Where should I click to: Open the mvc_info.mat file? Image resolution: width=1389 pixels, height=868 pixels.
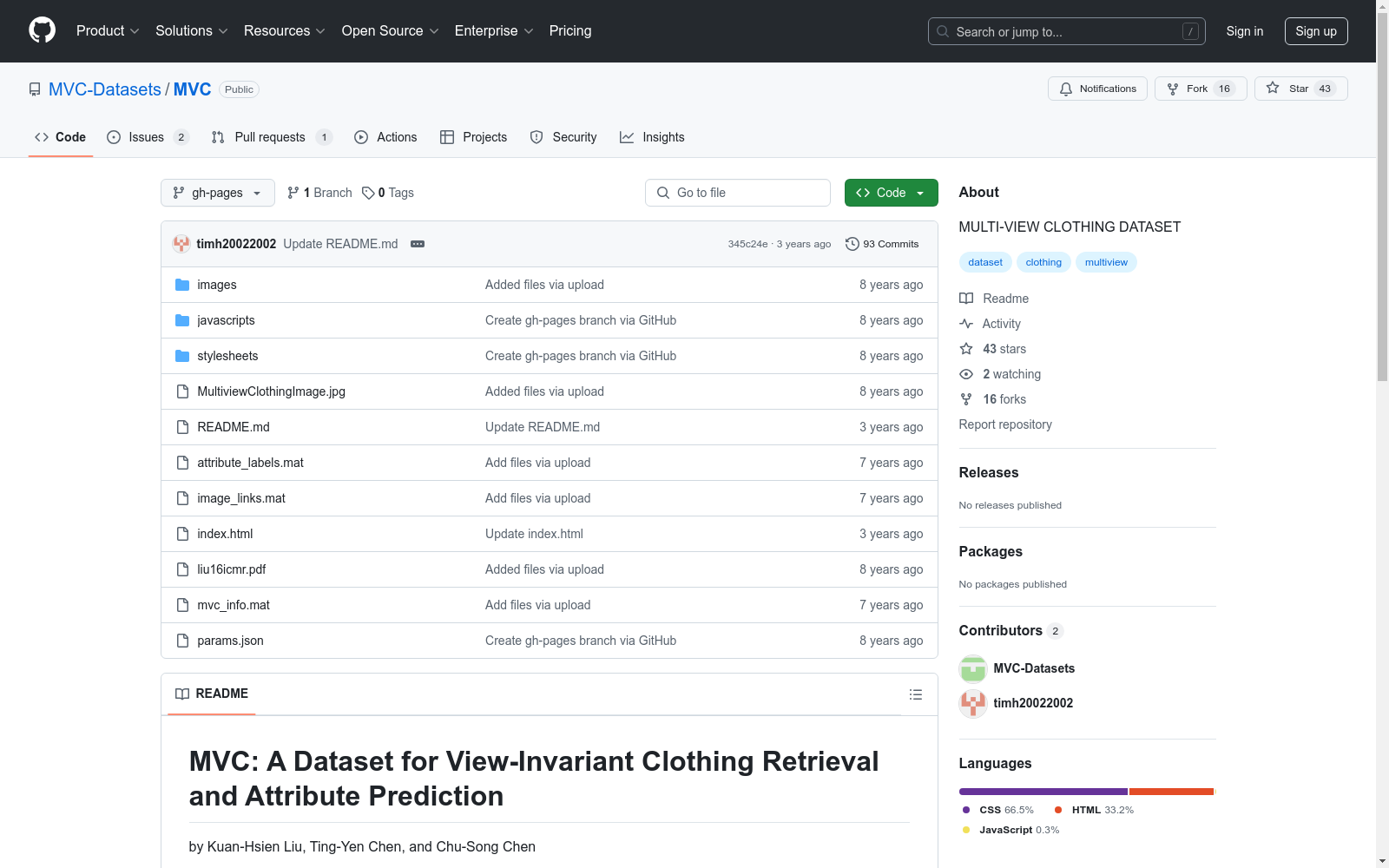tap(234, 605)
